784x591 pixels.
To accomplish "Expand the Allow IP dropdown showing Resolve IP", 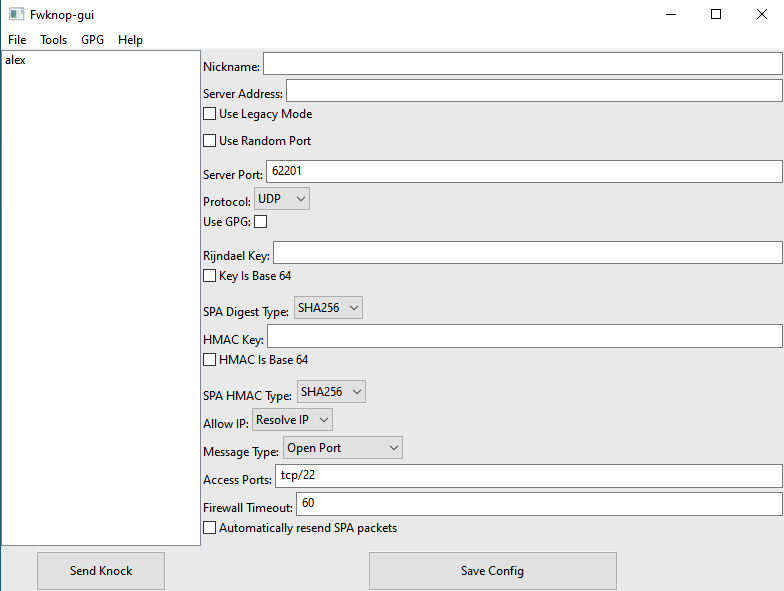I will click(292, 420).
